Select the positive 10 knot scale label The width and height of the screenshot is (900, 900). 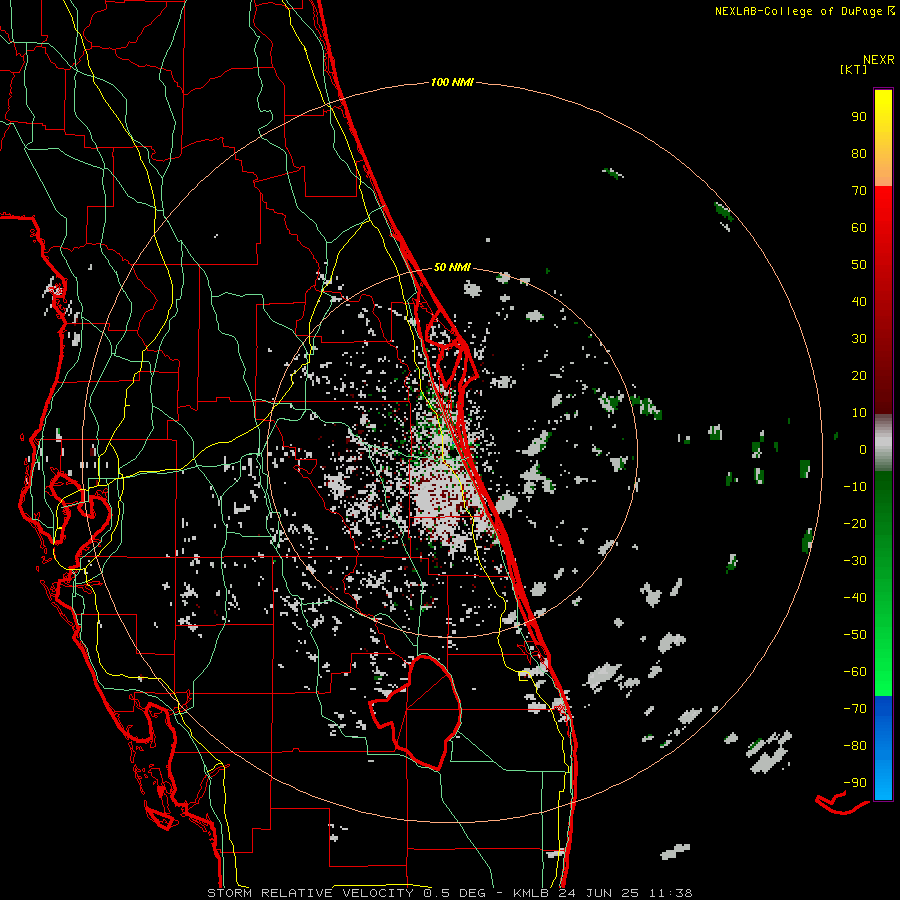click(859, 413)
